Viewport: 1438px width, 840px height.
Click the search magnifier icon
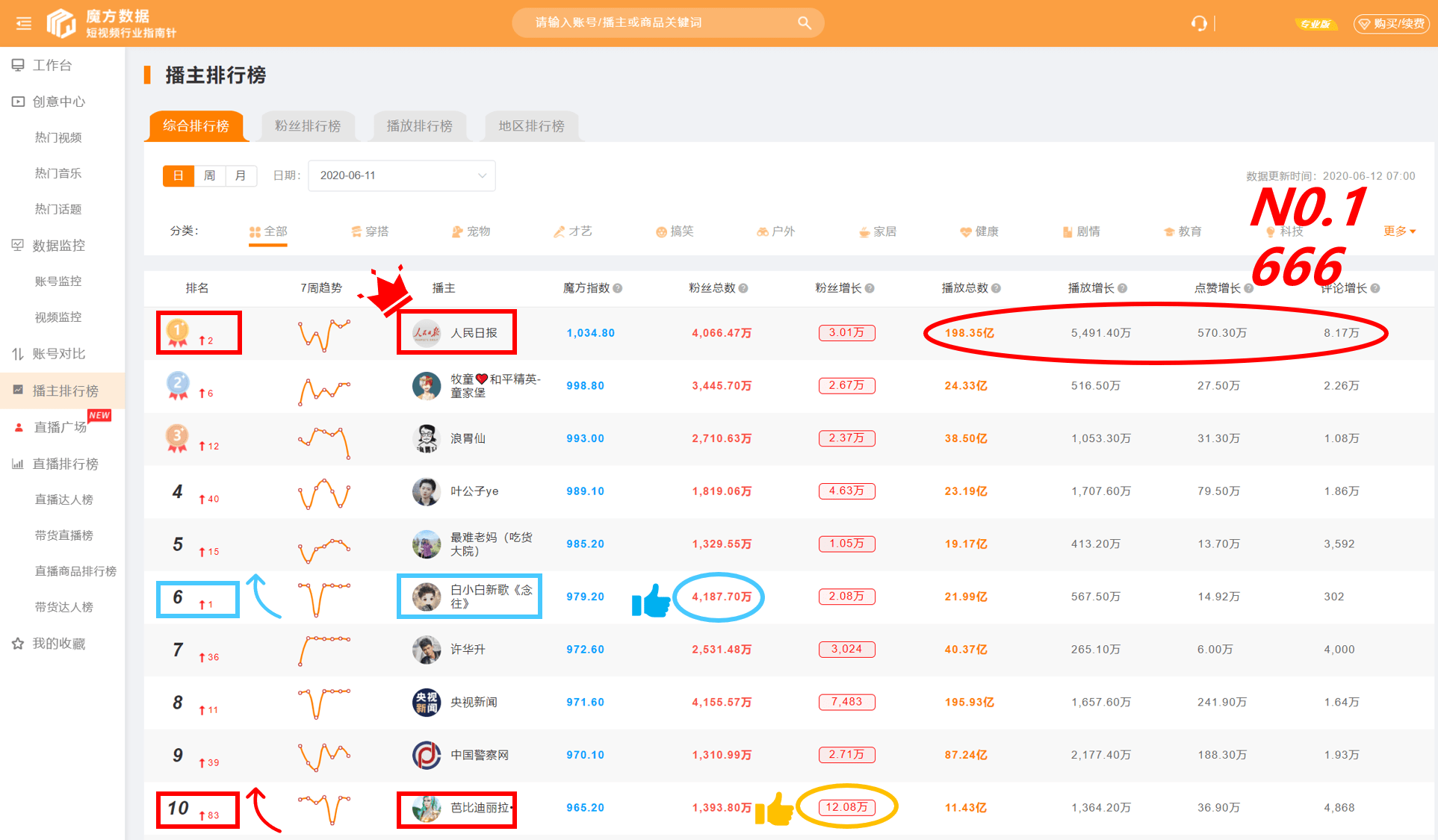[x=804, y=22]
